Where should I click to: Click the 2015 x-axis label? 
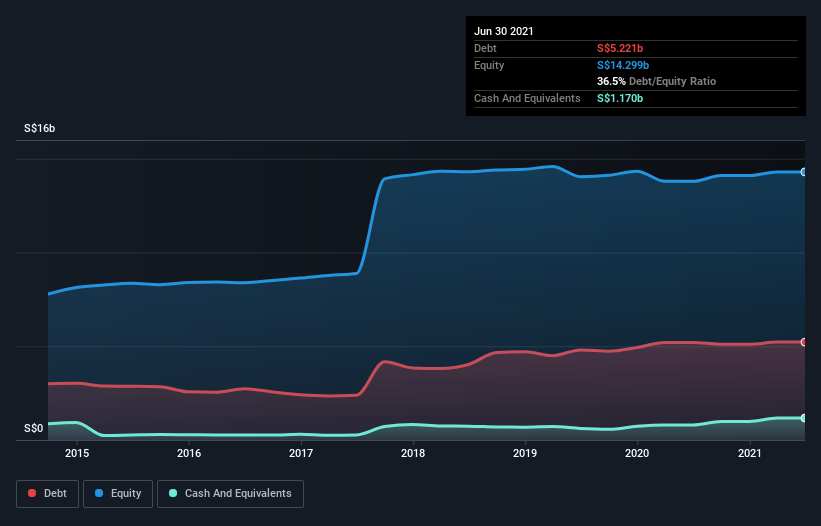tap(77, 453)
